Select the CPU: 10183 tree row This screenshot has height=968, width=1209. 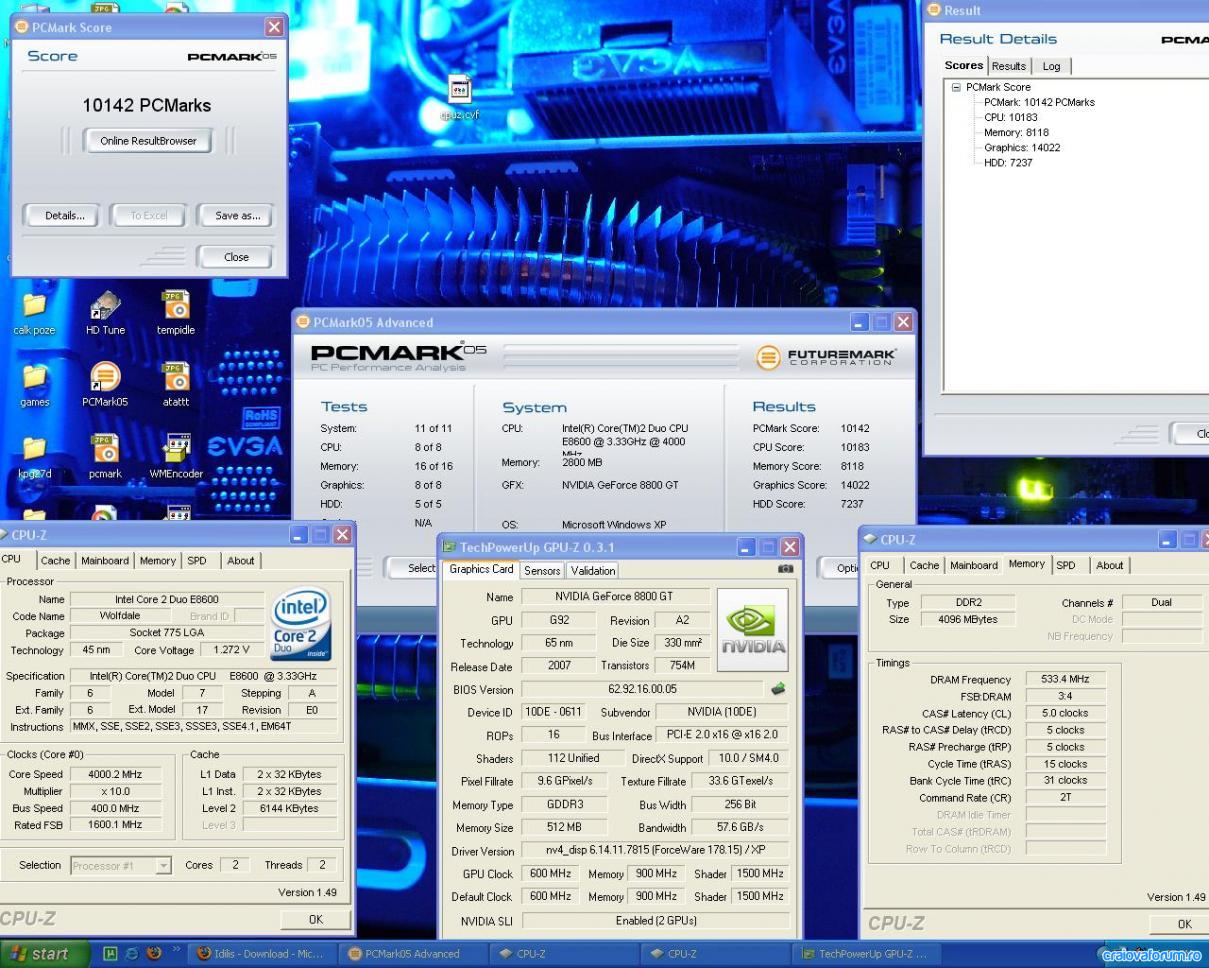[1010, 117]
